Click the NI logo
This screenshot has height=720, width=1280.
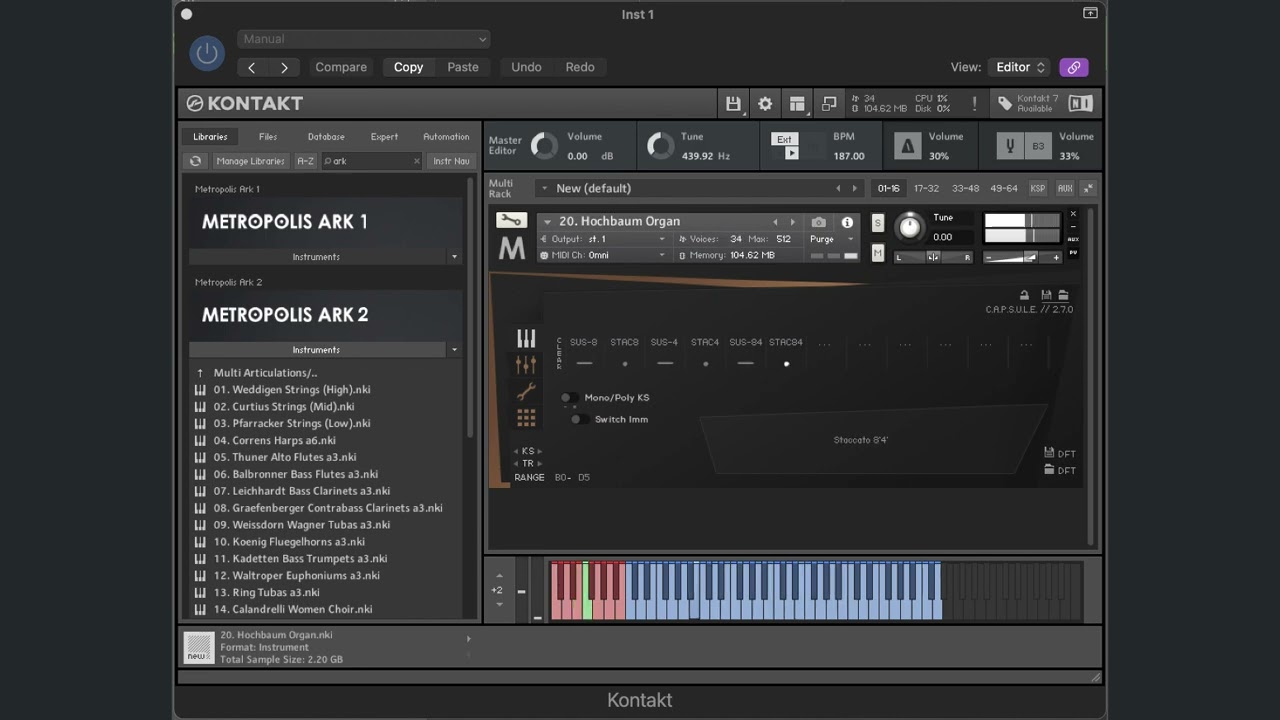point(1080,103)
